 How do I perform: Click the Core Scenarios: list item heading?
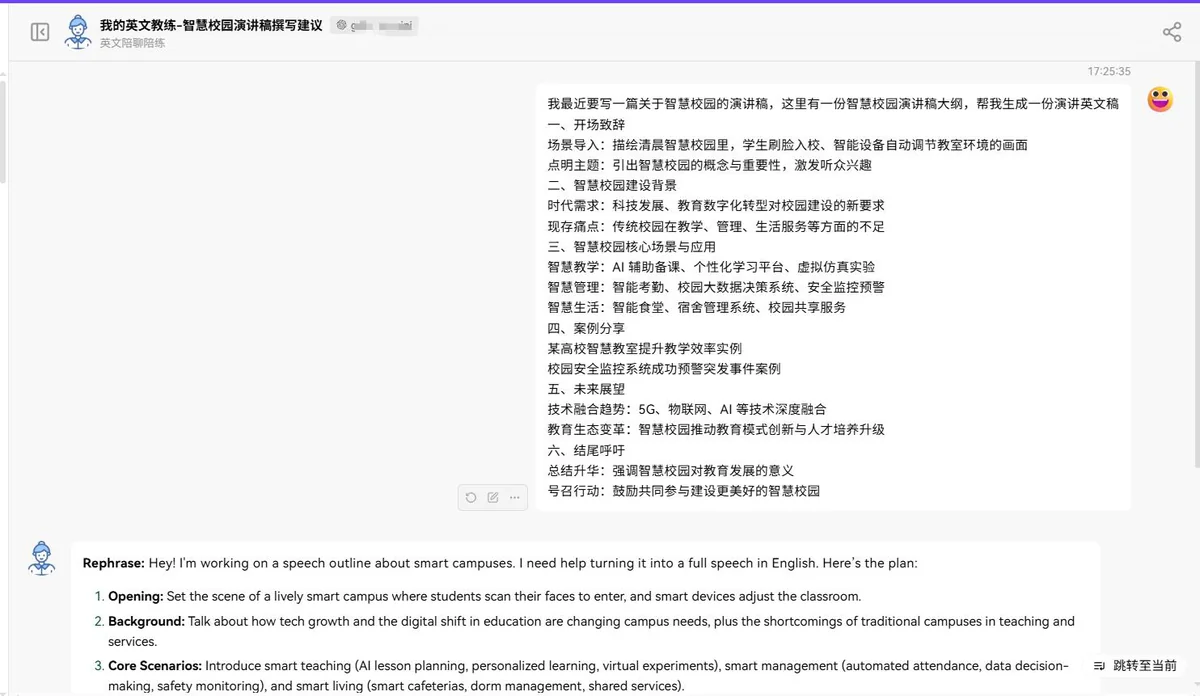(x=155, y=665)
